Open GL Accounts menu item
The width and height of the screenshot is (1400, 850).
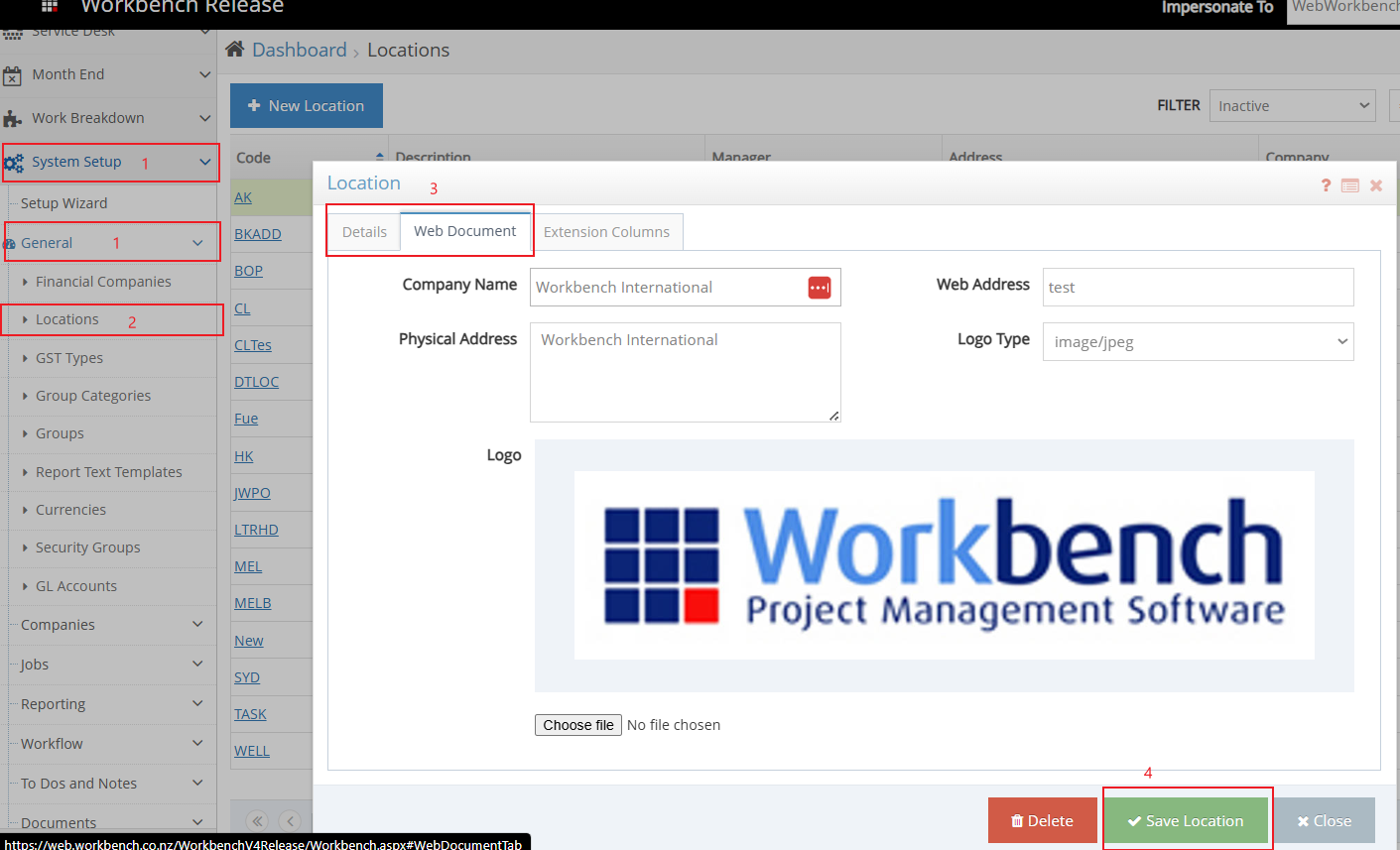click(x=76, y=586)
